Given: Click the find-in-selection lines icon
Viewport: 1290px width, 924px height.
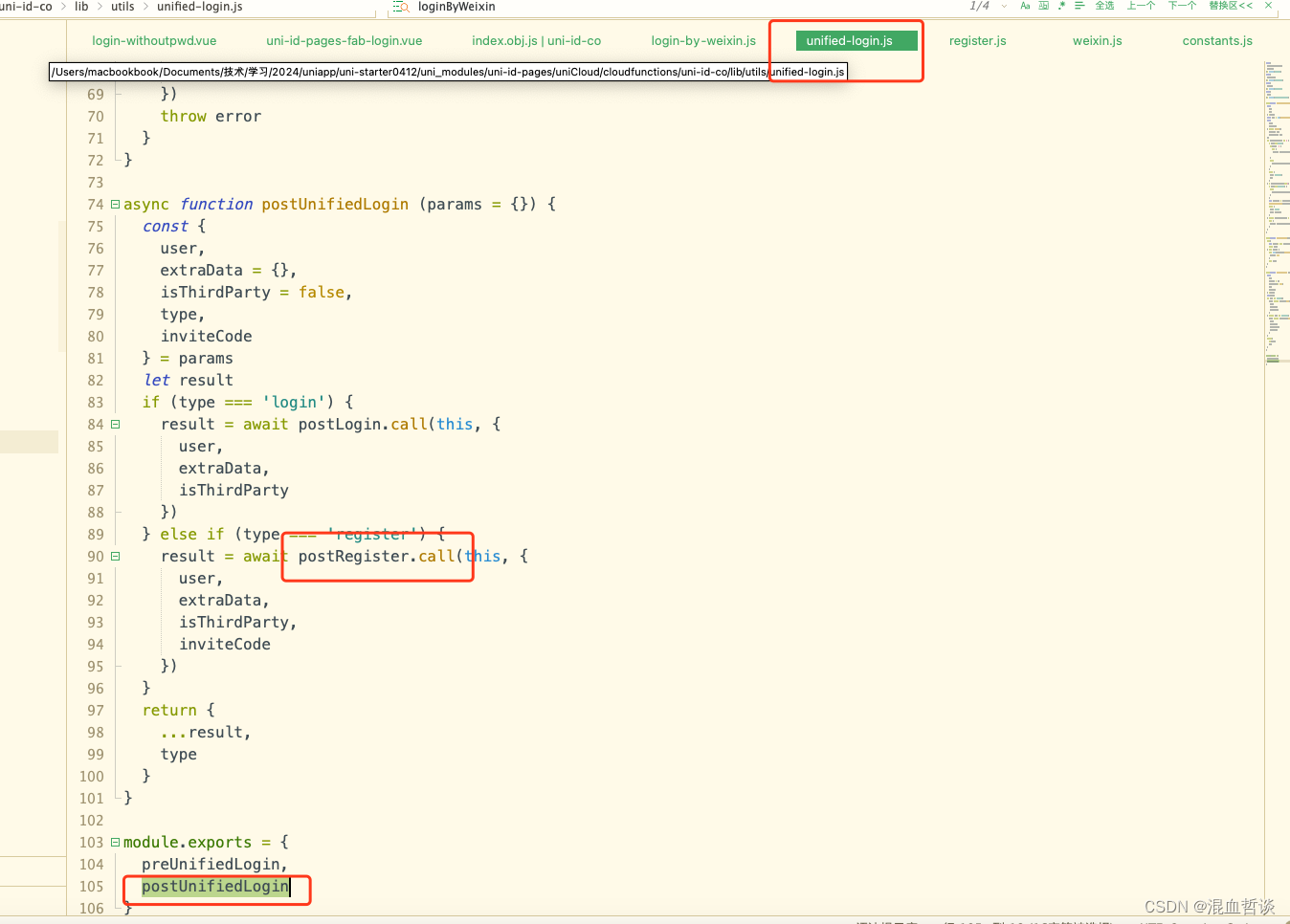Looking at the screenshot, I should [x=1079, y=6].
